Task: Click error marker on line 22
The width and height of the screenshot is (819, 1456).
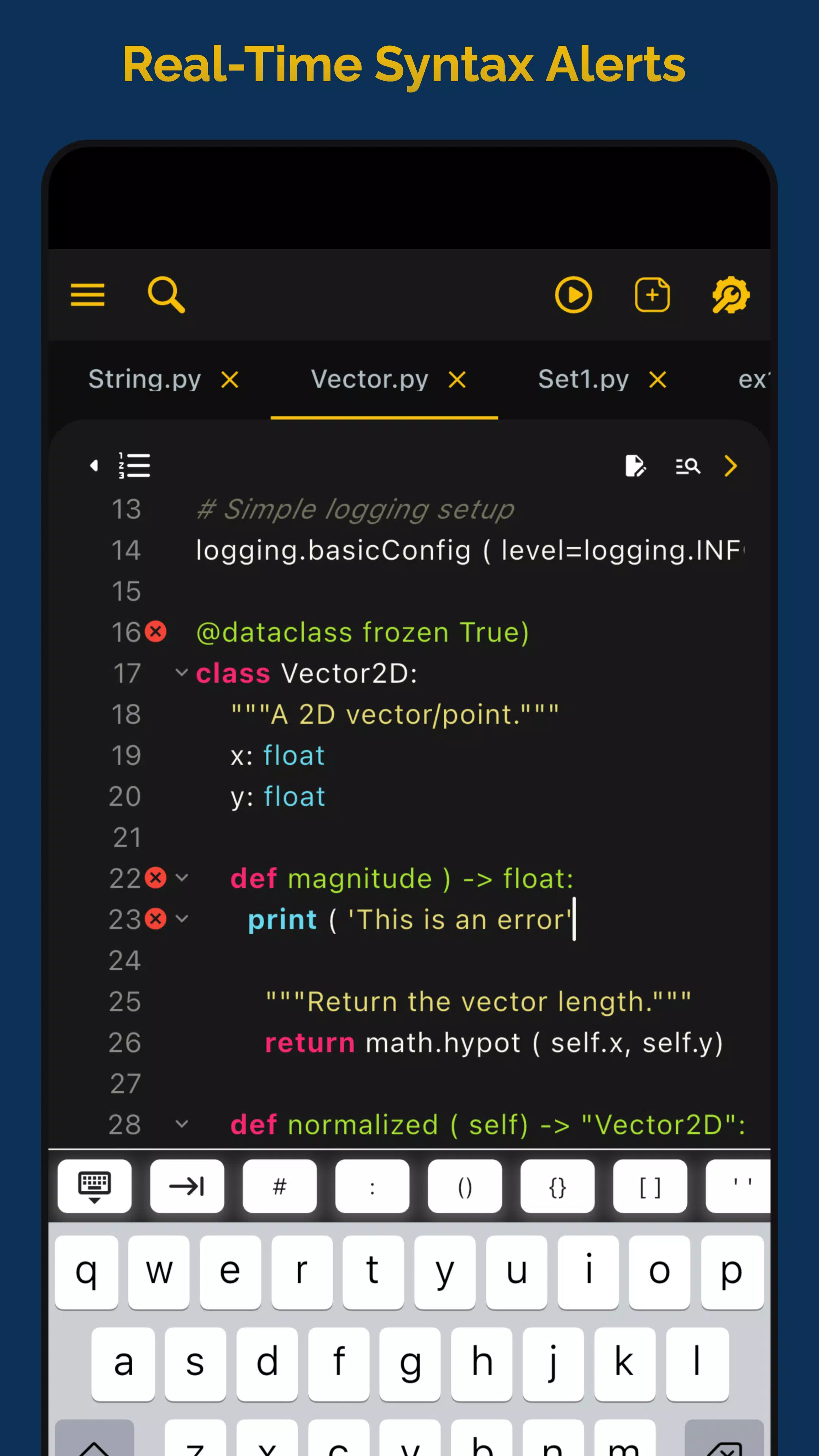Action: [156, 878]
